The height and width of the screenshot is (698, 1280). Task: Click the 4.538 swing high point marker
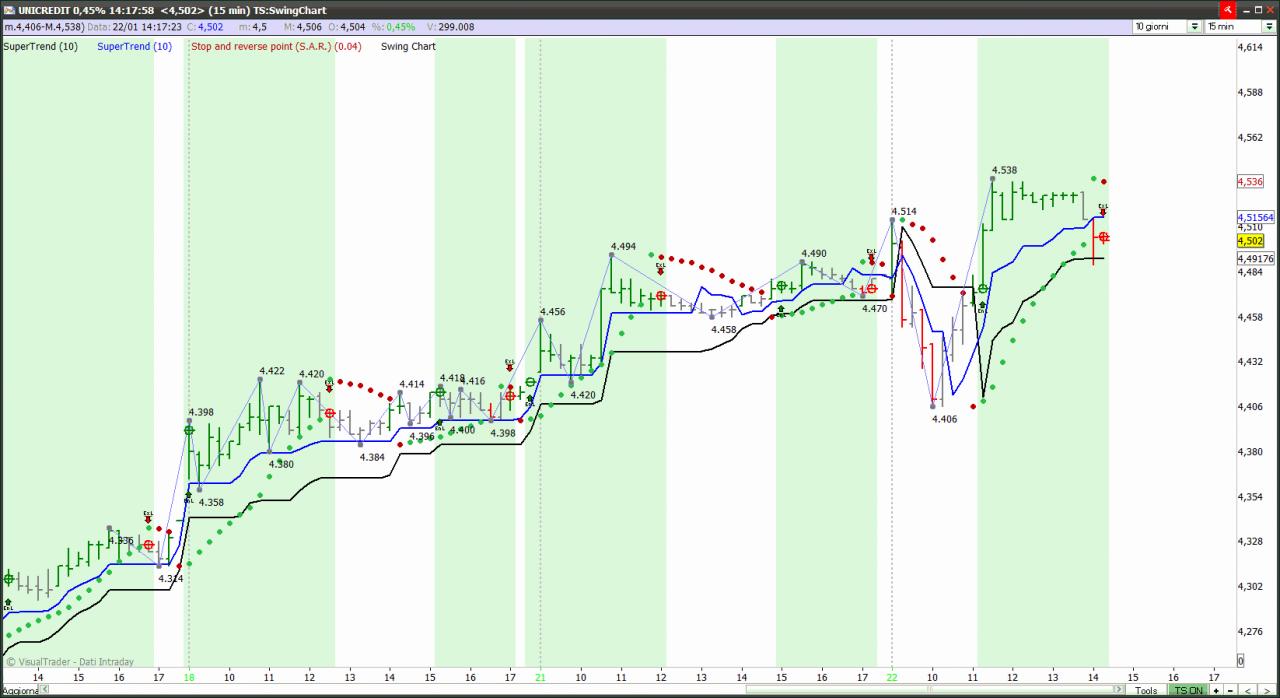point(992,179)
